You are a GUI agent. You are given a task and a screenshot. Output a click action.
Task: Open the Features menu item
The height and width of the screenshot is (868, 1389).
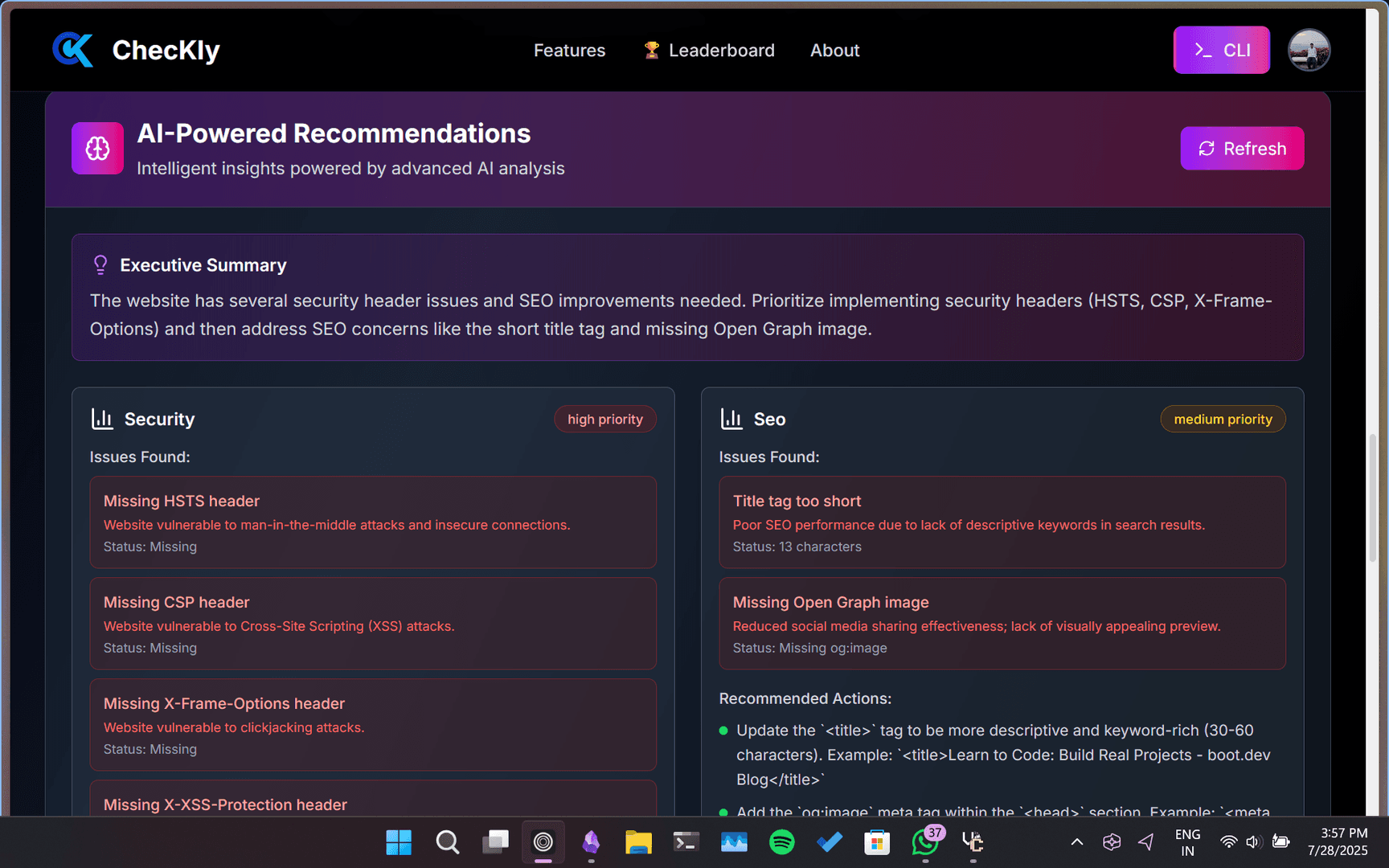pos(569,51)
